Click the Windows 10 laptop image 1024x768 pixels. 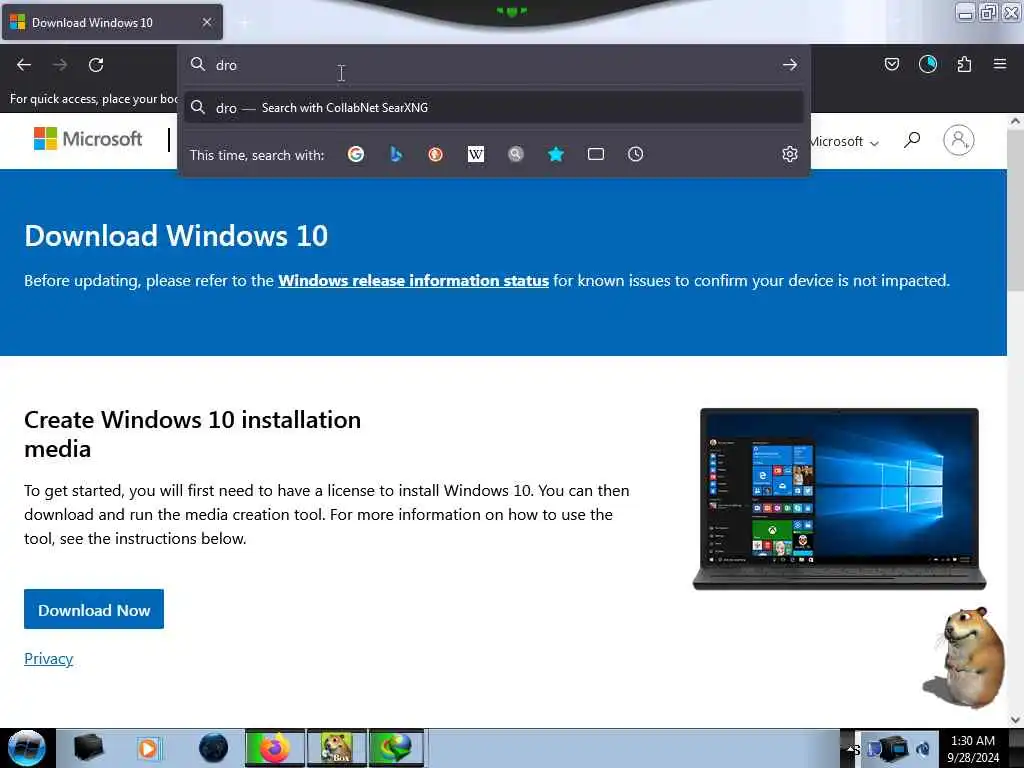(x=839, y=499)
